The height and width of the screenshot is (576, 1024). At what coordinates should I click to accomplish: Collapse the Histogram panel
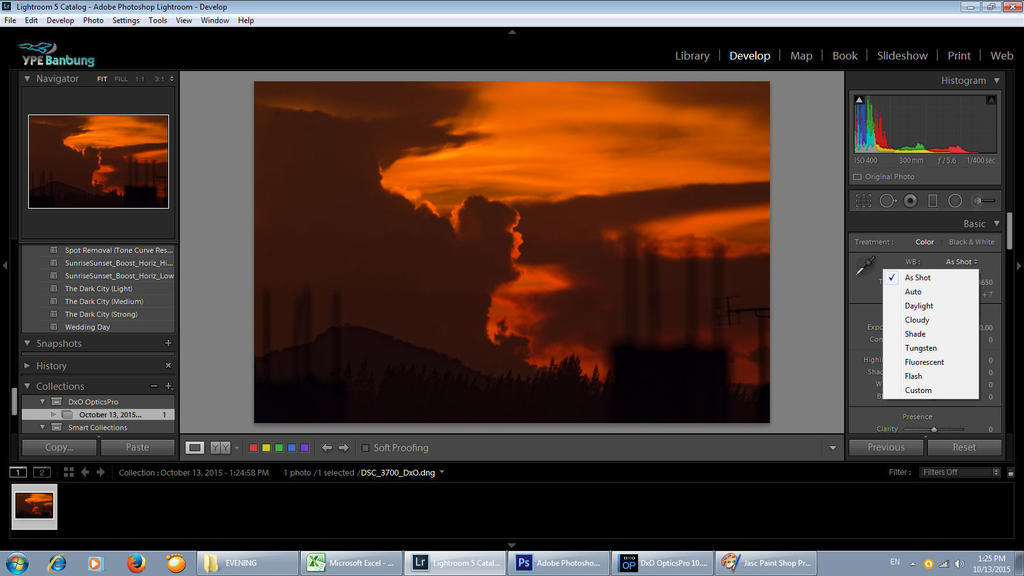point(996,81)
